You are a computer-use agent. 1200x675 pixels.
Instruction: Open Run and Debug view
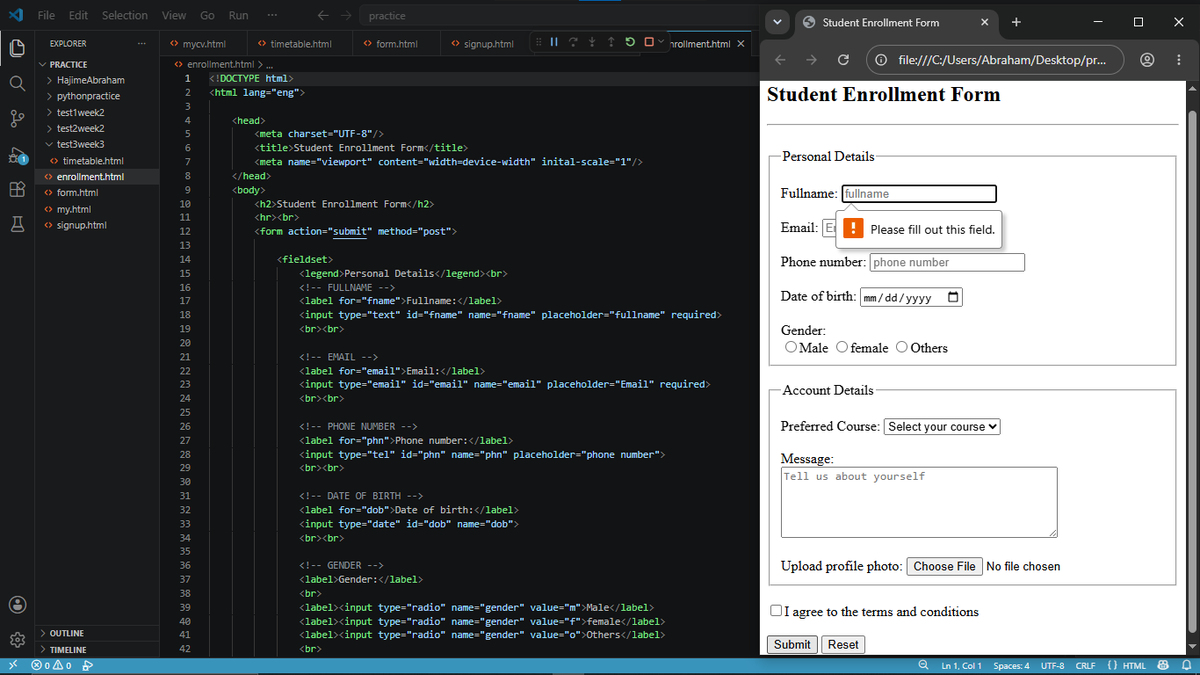tap(17, 155)
